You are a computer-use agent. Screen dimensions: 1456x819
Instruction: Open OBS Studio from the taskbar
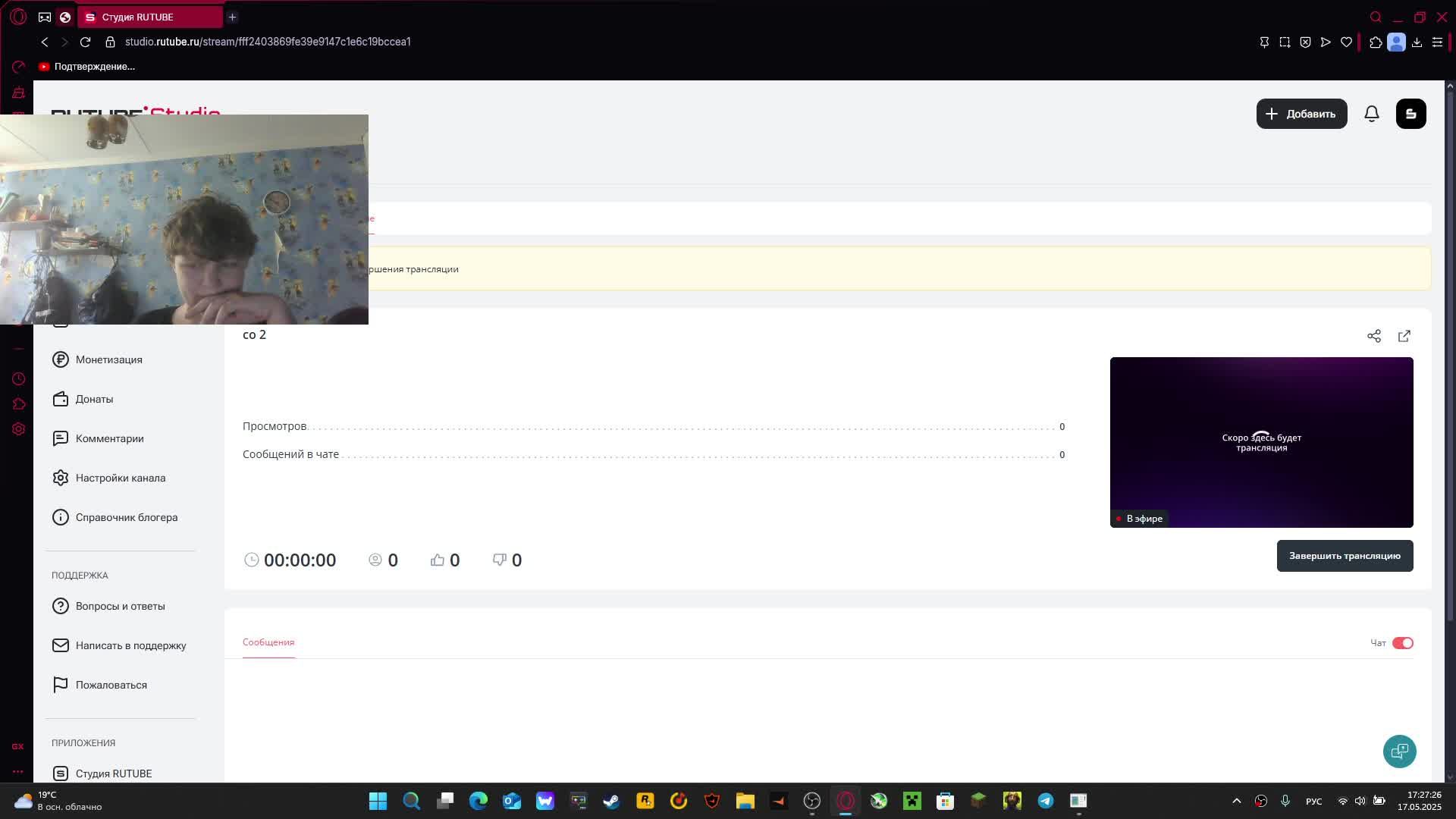812,801
